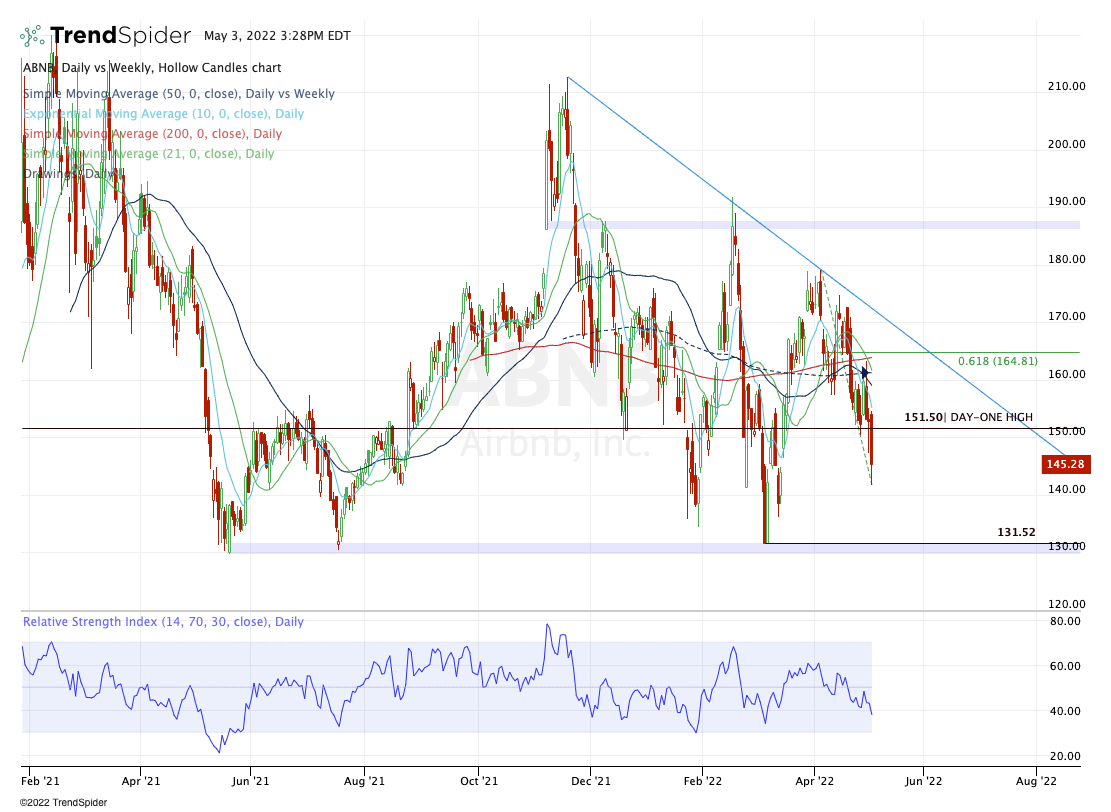
Task: Click the 131.52 support level label
Action: pyautogui.click(x=1016, y=532)
